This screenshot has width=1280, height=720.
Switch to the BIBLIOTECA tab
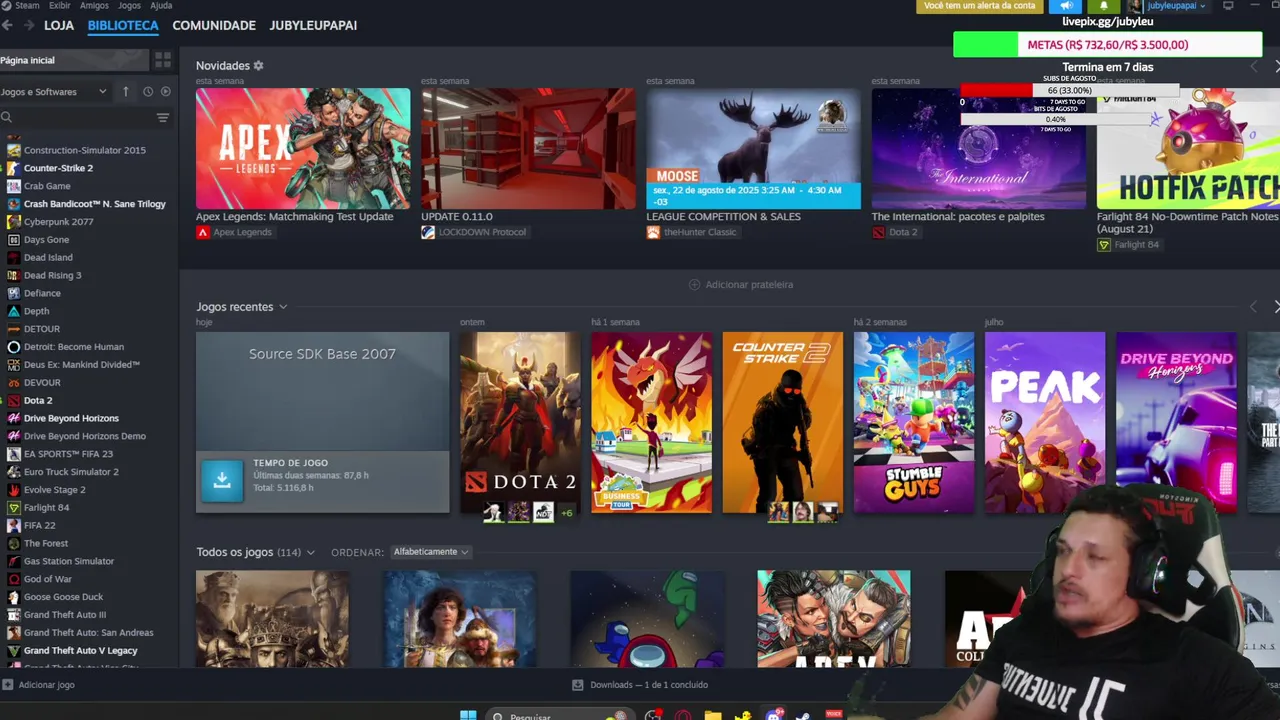click(123, 25)
